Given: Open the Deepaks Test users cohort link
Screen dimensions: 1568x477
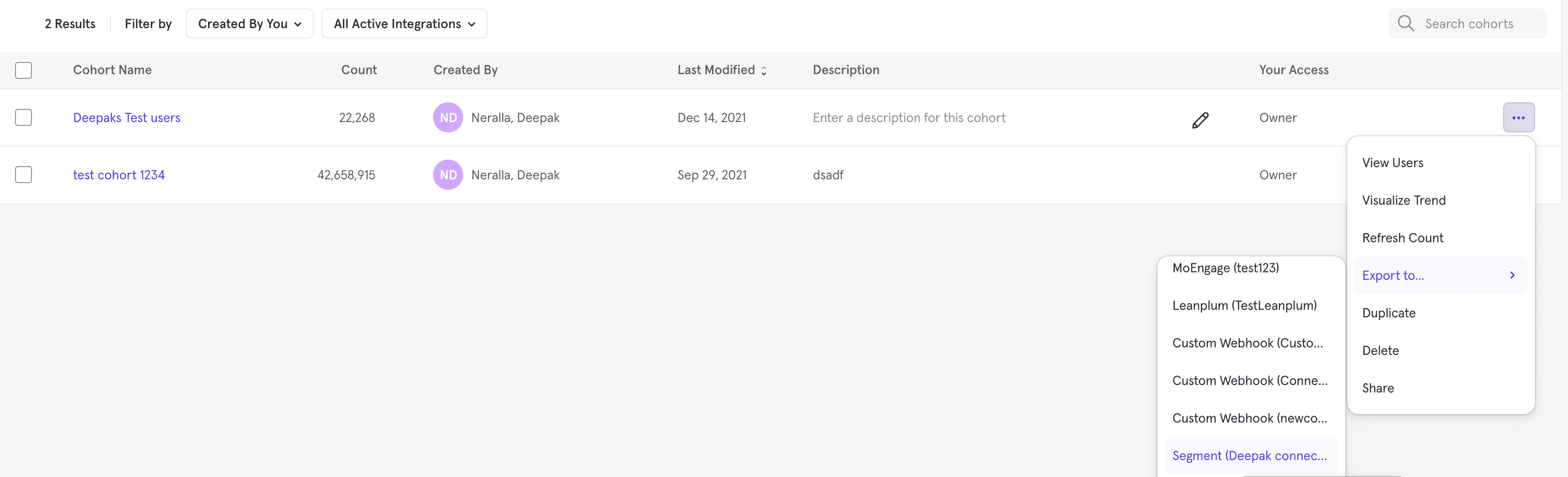Looking at the screenshot, I should coord(126,117).
